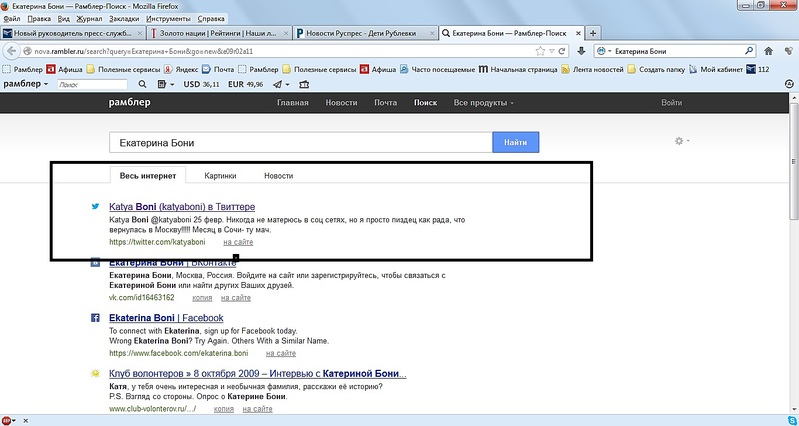The height and width of the screenshot is (426, 799).
Task: Open the Почта bookmark with the envelope icon
Action: 218,69
